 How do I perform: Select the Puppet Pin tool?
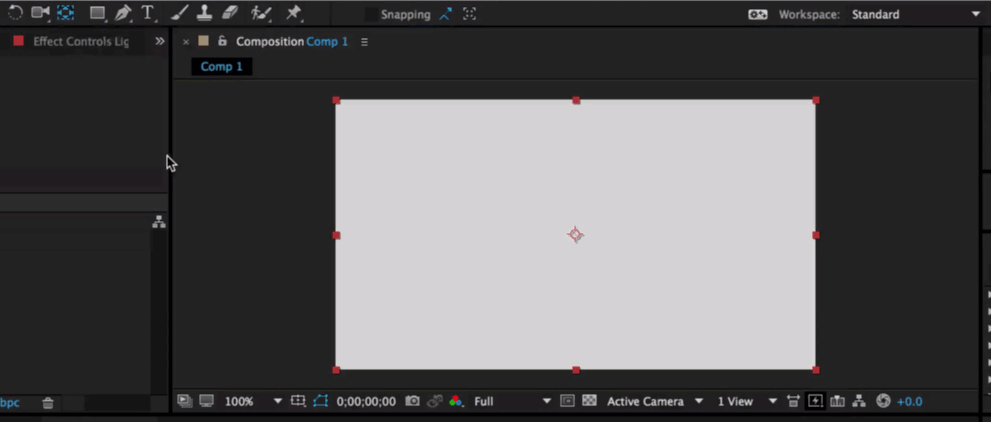click(x=294, y=13)
